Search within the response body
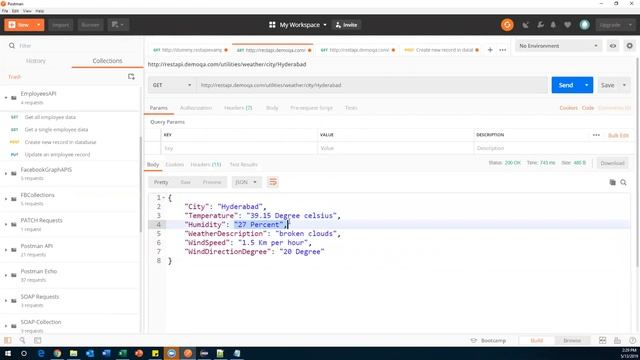This screenshot has width=640, height=360. pos(623,182)
